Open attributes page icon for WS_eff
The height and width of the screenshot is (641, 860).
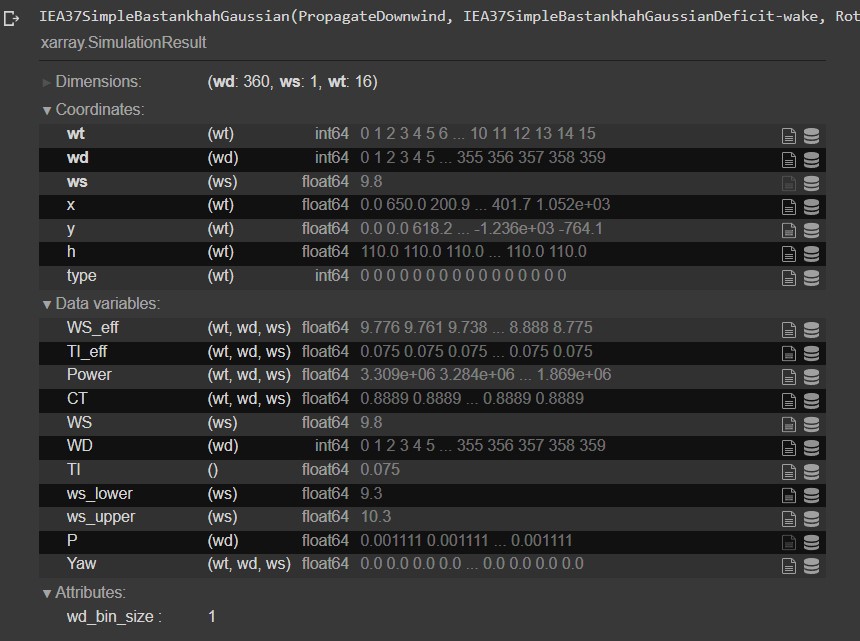789,329
